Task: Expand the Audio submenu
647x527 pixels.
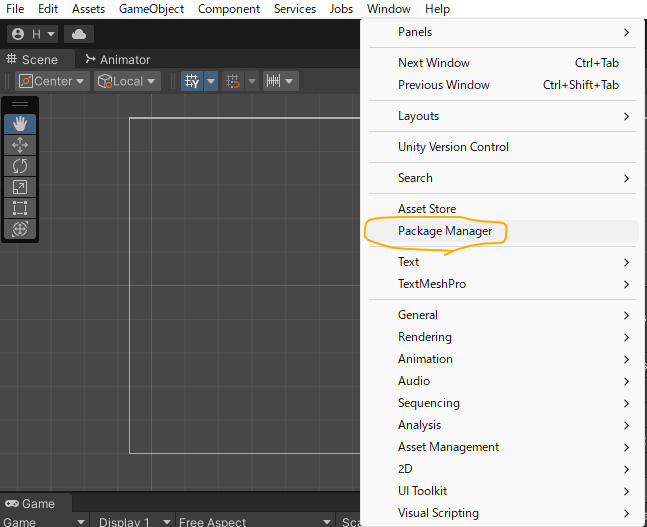Action: 502,381
